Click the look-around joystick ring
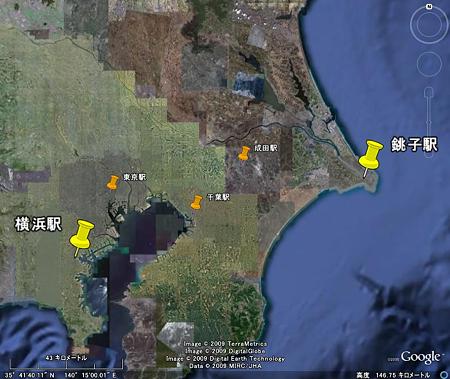450x379 pixels. (x=429, y=24)
